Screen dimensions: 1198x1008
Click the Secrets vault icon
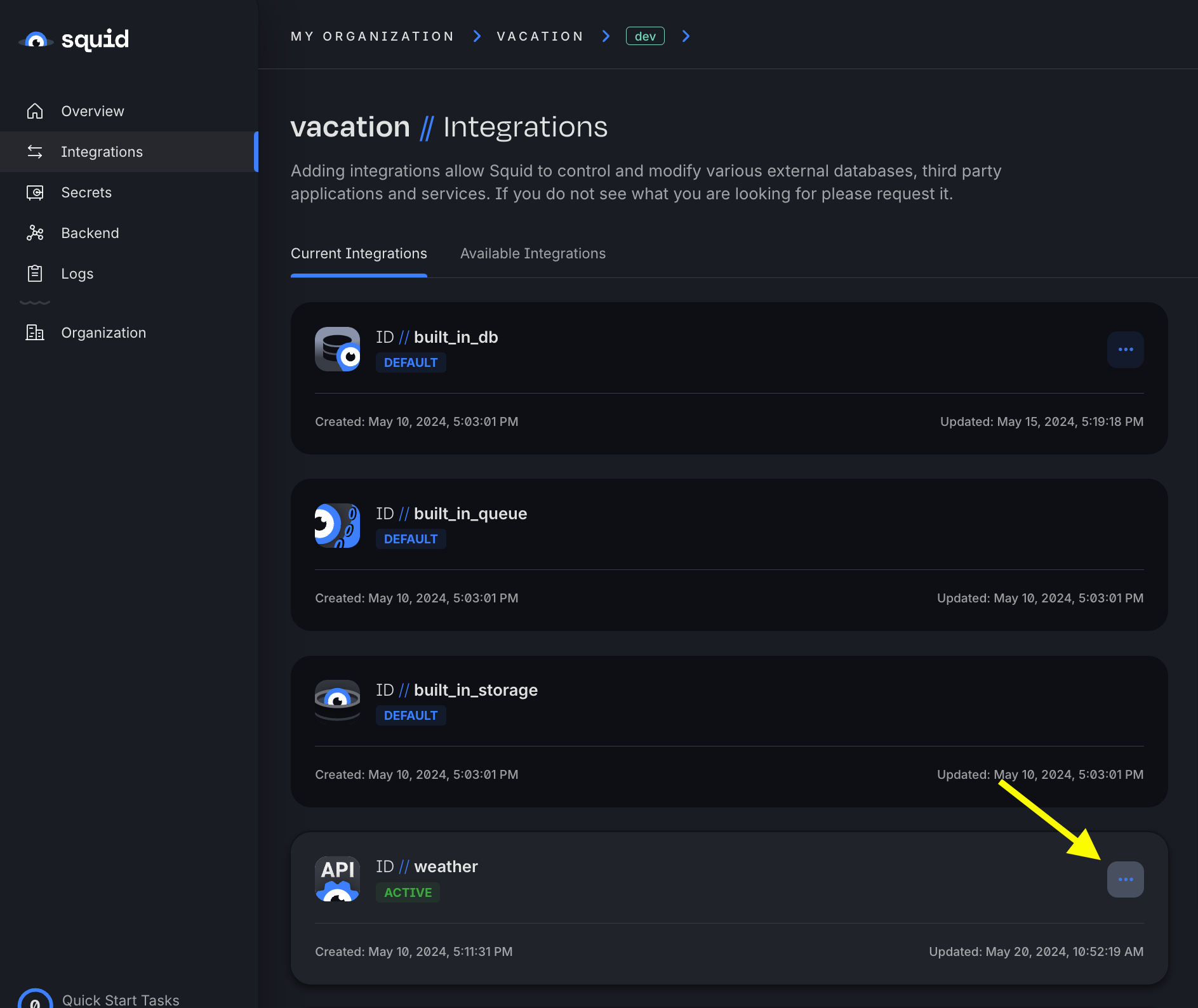35,192
